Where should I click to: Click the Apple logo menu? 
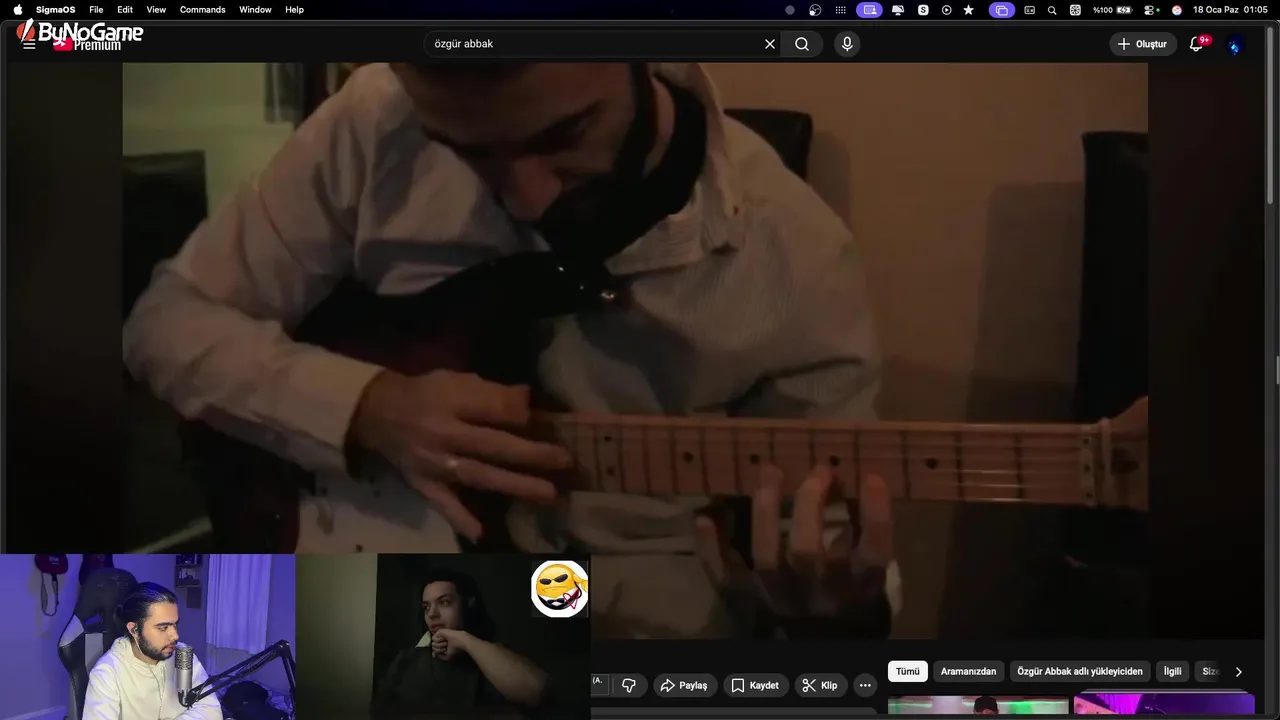pyautogui.click(x=17, y=9)
